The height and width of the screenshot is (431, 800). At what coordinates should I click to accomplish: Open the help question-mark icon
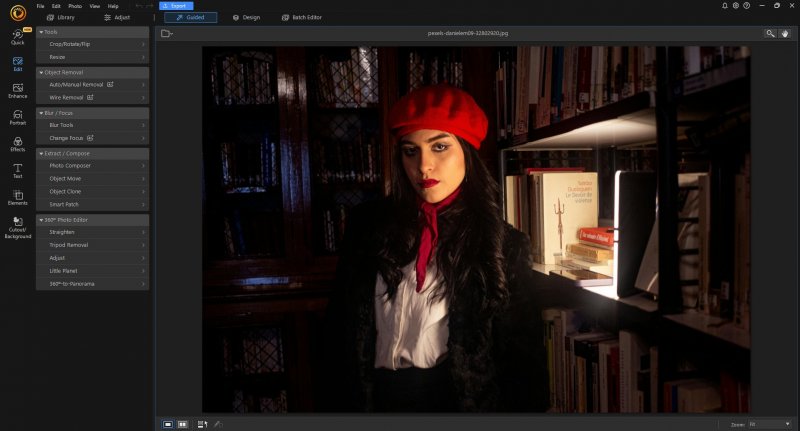(x=746, y=6)
